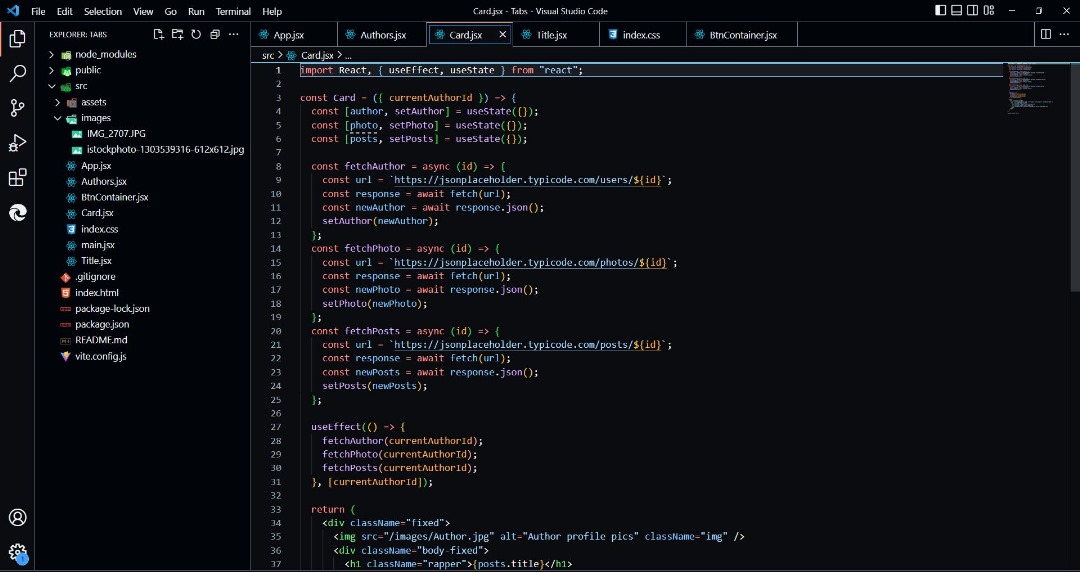Split the editor to the right
This screenshot has width=1080, height=572.
click(1046, 34)
